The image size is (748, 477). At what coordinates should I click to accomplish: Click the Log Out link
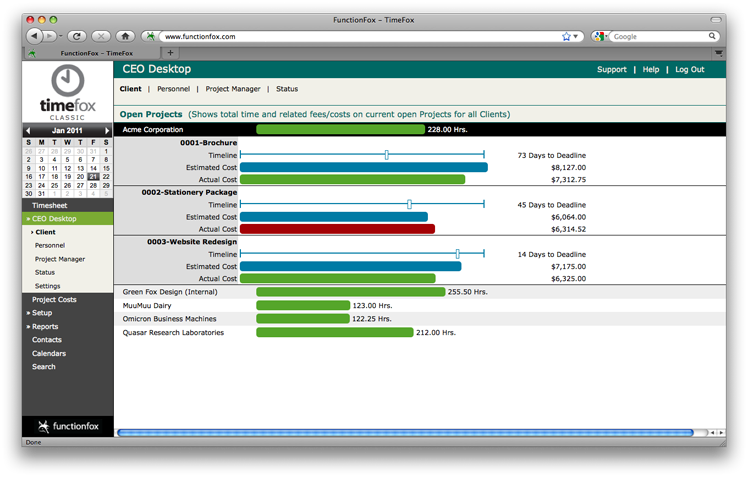[x=690, y=70]
